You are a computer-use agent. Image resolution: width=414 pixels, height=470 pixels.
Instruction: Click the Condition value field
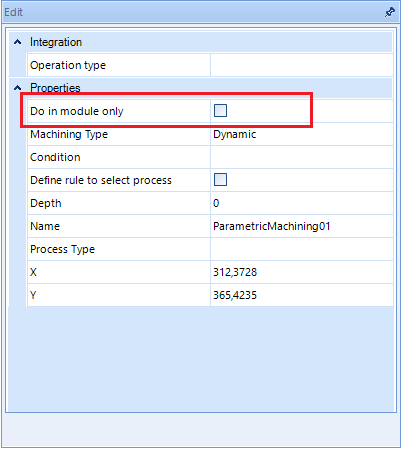[x=302, y=157]
